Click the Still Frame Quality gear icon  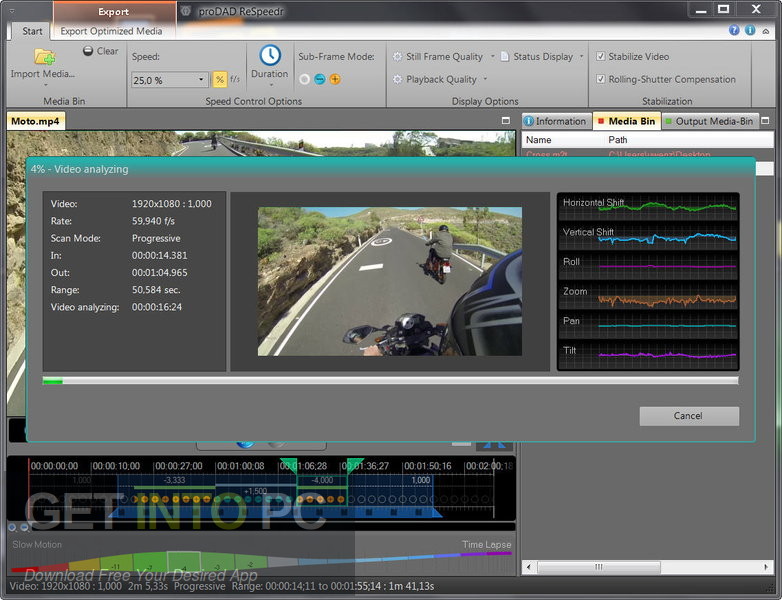(397, 56)
